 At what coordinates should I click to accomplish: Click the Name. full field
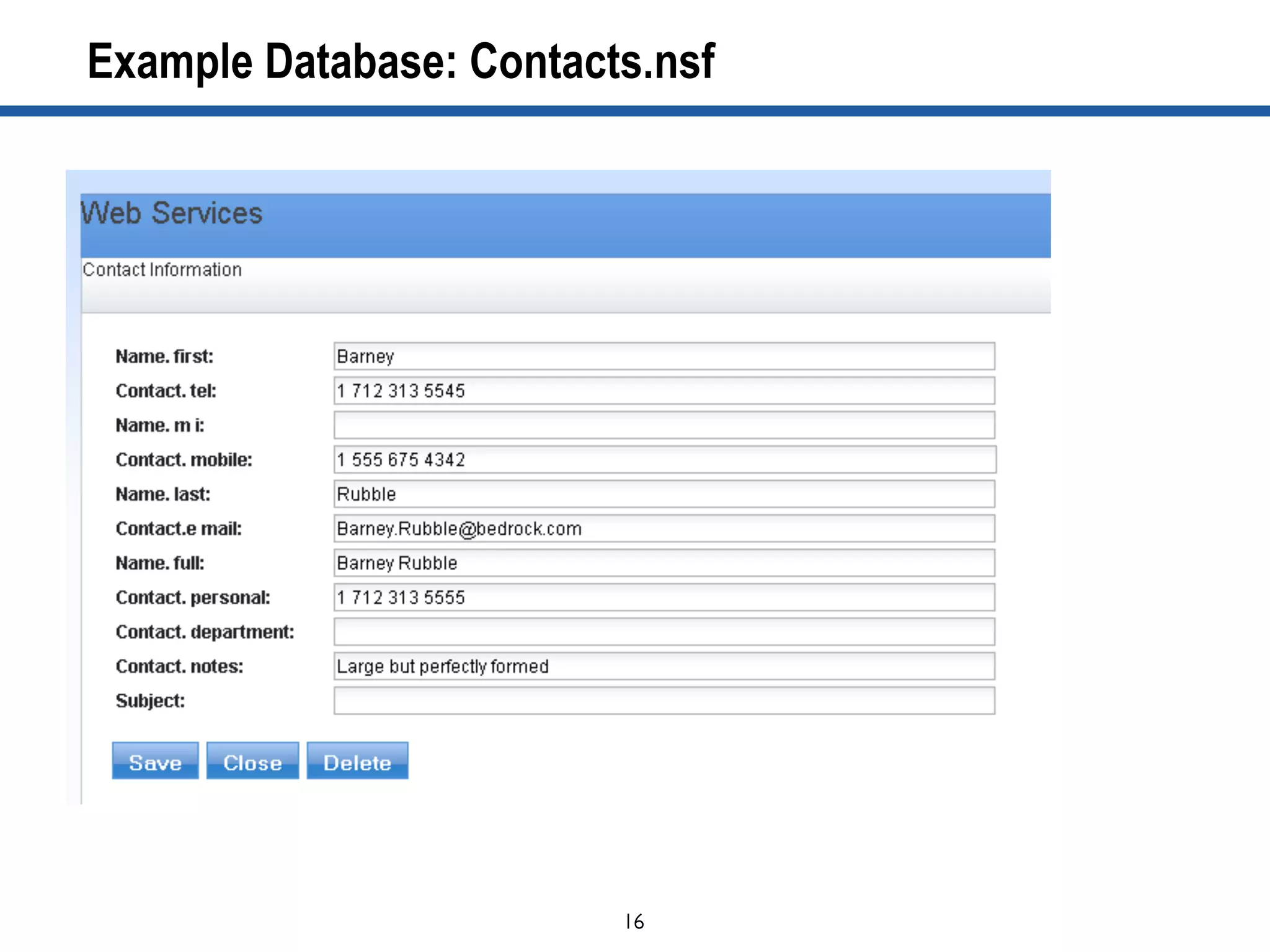[x=664, y=563]
